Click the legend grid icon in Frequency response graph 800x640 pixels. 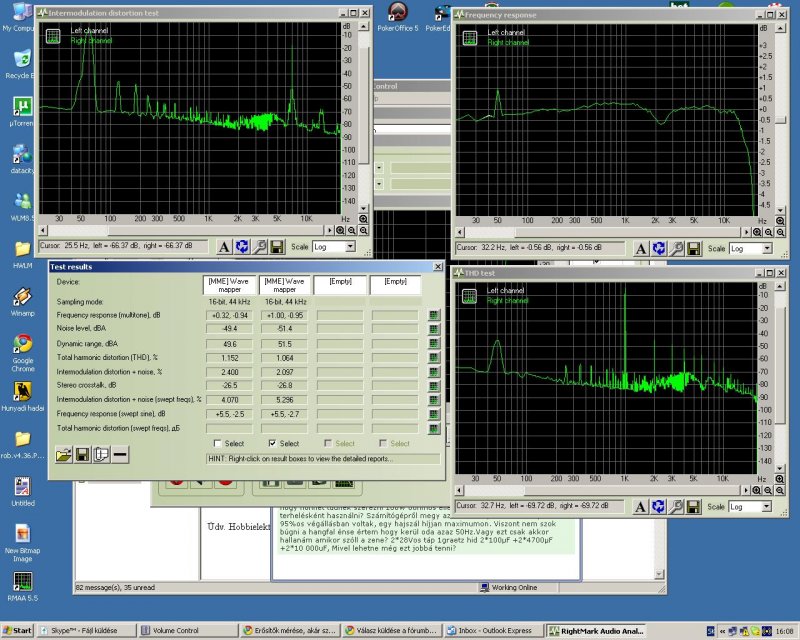click(x=469, y=38)
